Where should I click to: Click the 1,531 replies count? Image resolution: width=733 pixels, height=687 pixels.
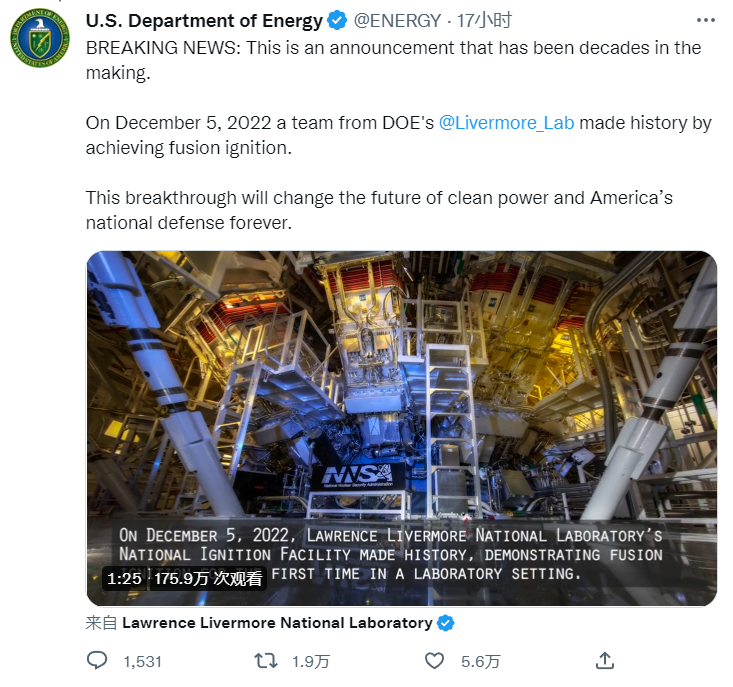pyautogui.click(x=142, y=661)
